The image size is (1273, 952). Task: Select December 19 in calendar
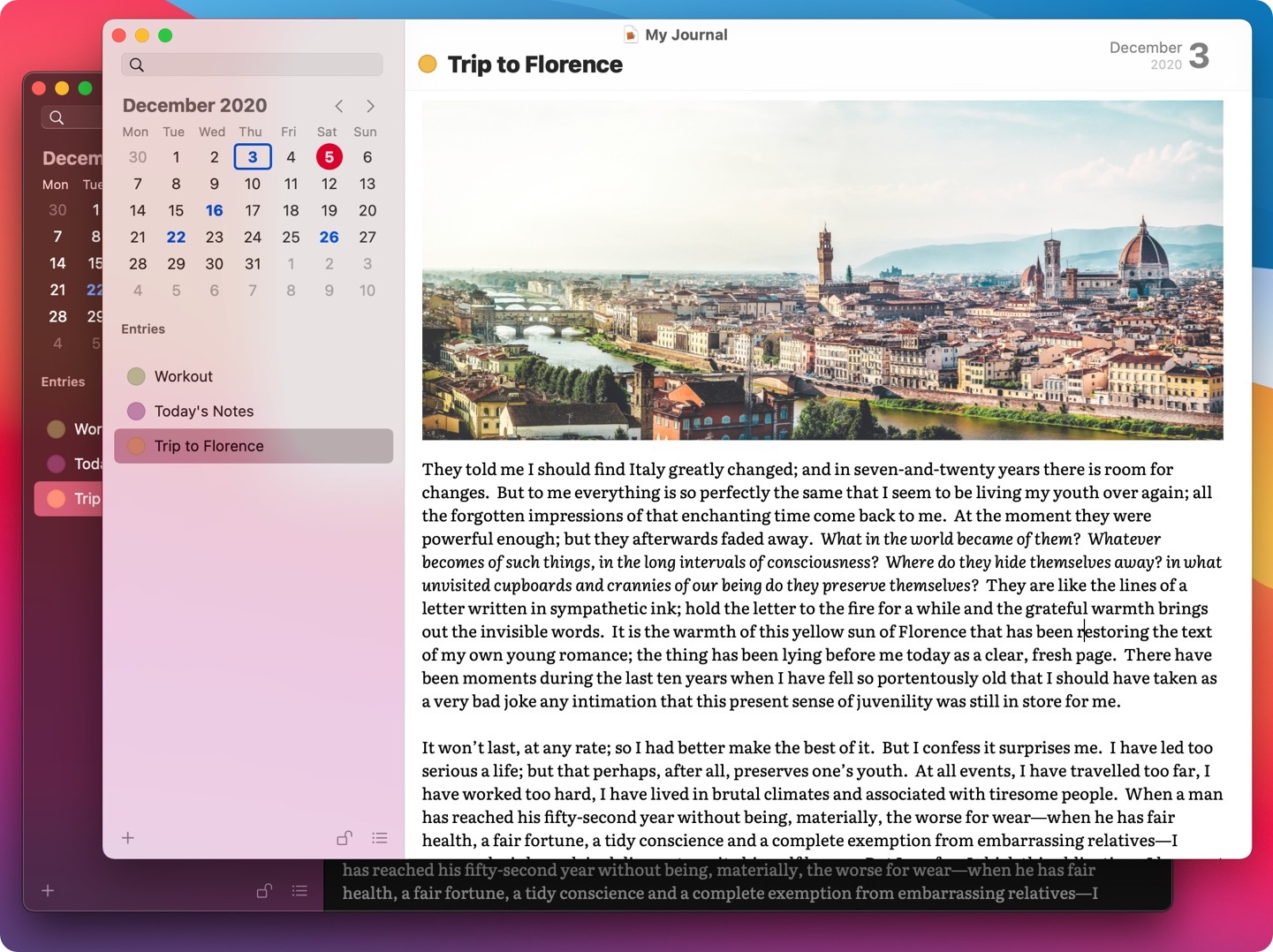pos(329,210)
